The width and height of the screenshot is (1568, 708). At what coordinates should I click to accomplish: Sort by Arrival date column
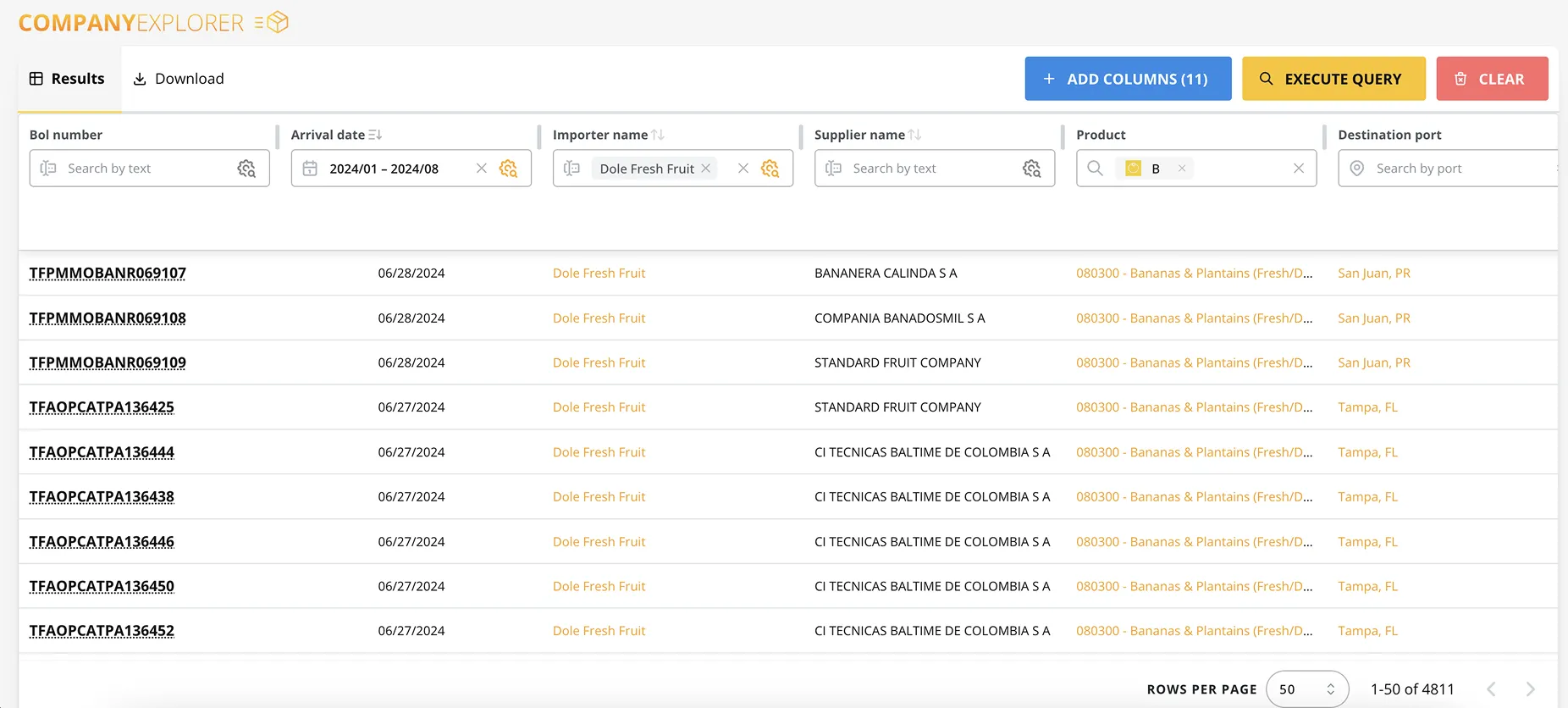(375, 135)
